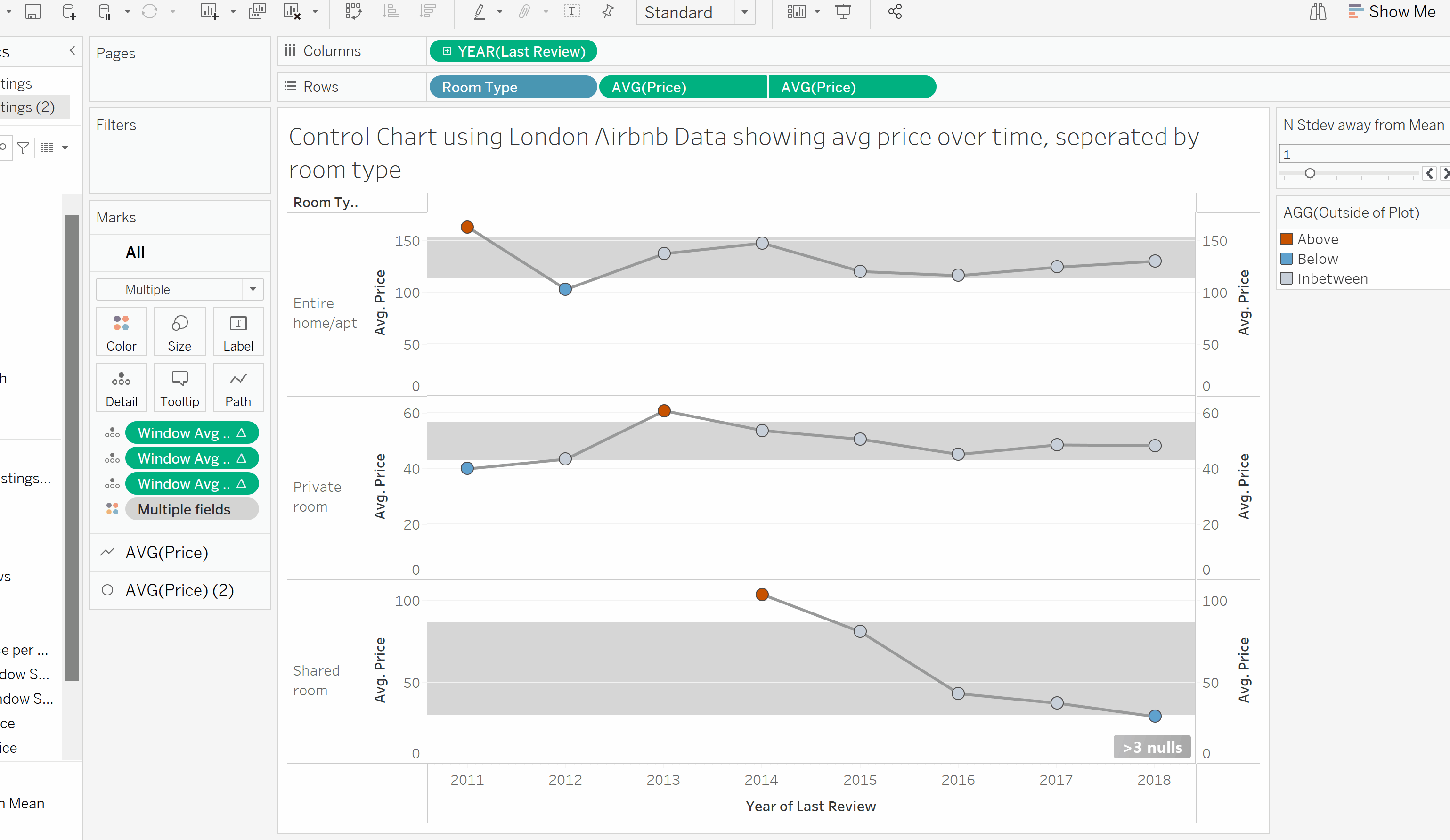Select the AVG(Price) pill on Rows

[683, 87]
